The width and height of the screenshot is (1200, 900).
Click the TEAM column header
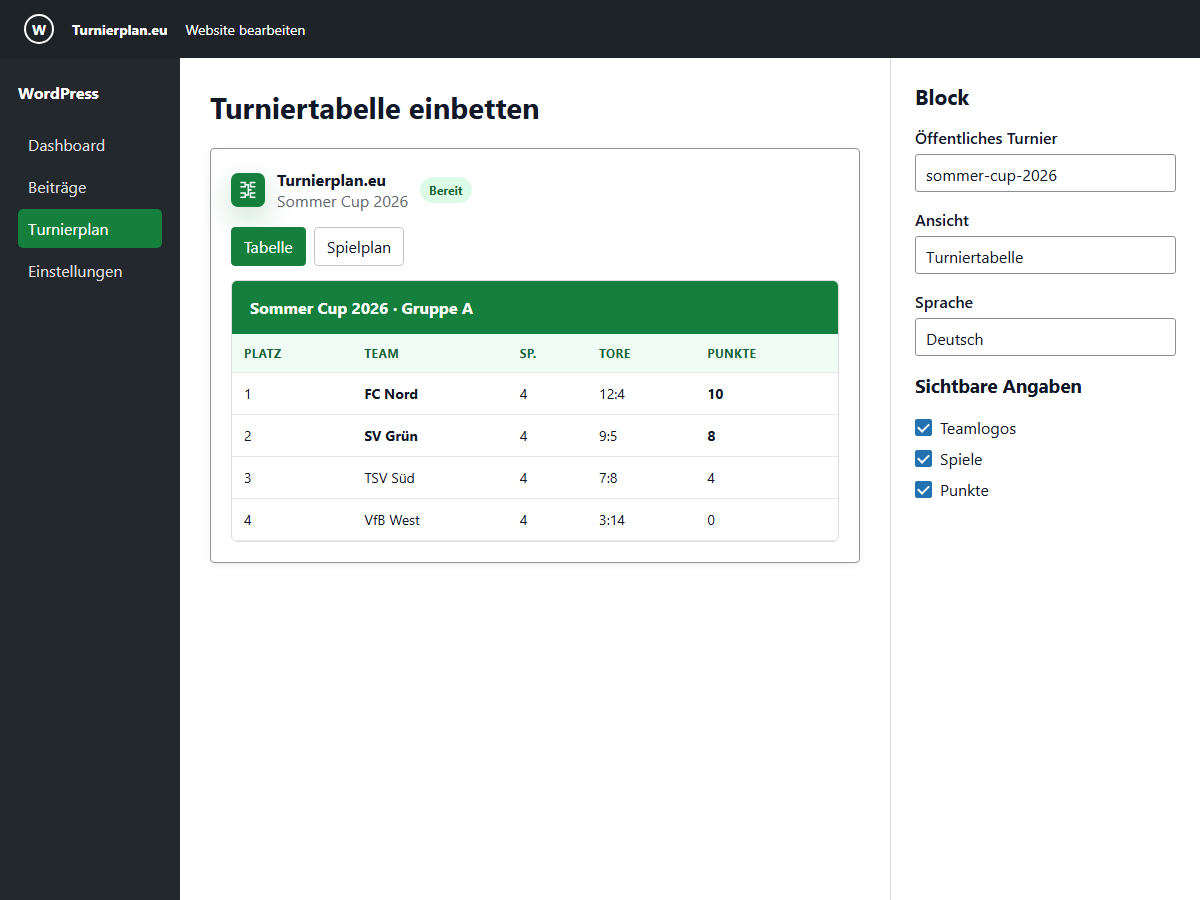point(381,354)
